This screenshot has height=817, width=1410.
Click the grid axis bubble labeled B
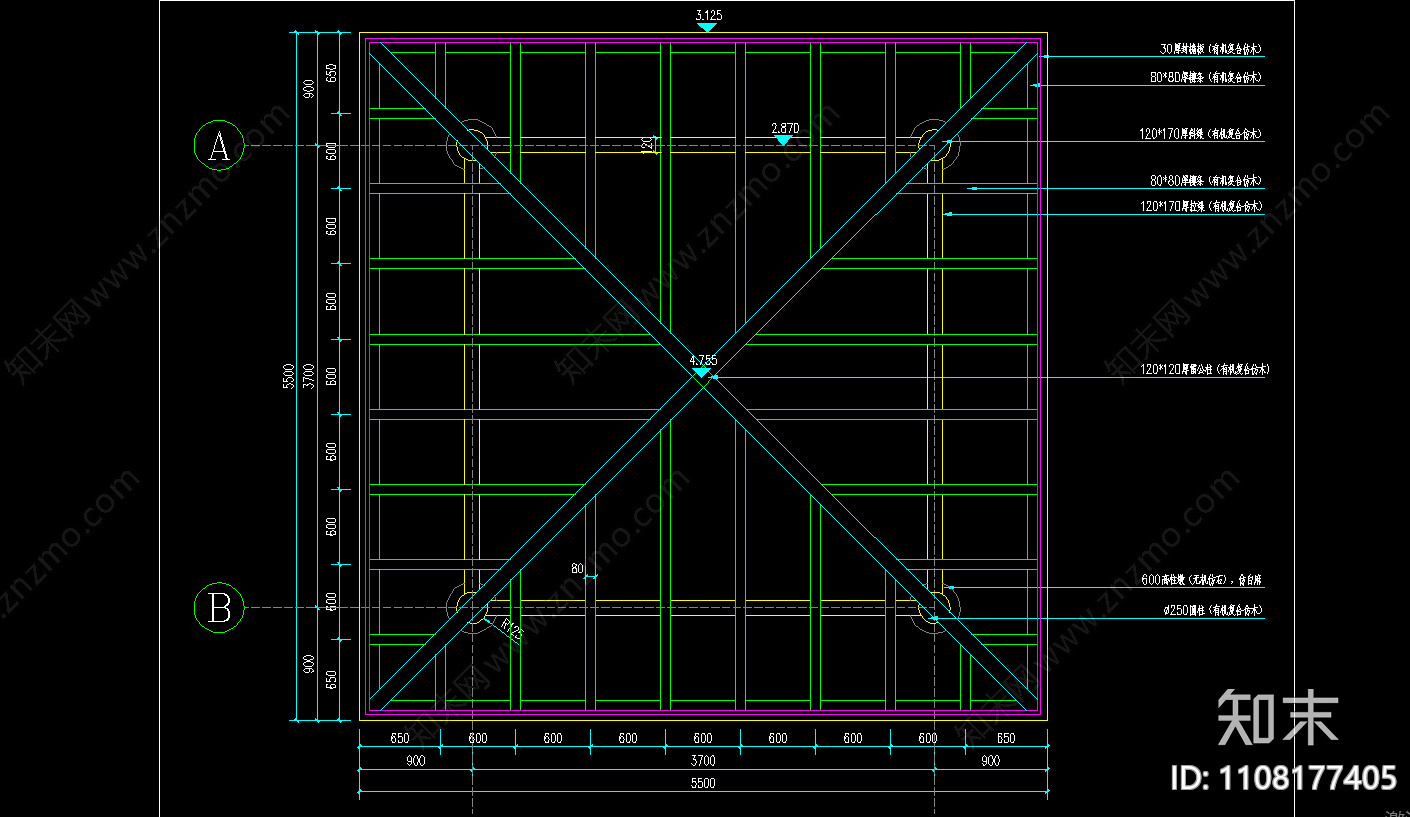coord(219,607)
